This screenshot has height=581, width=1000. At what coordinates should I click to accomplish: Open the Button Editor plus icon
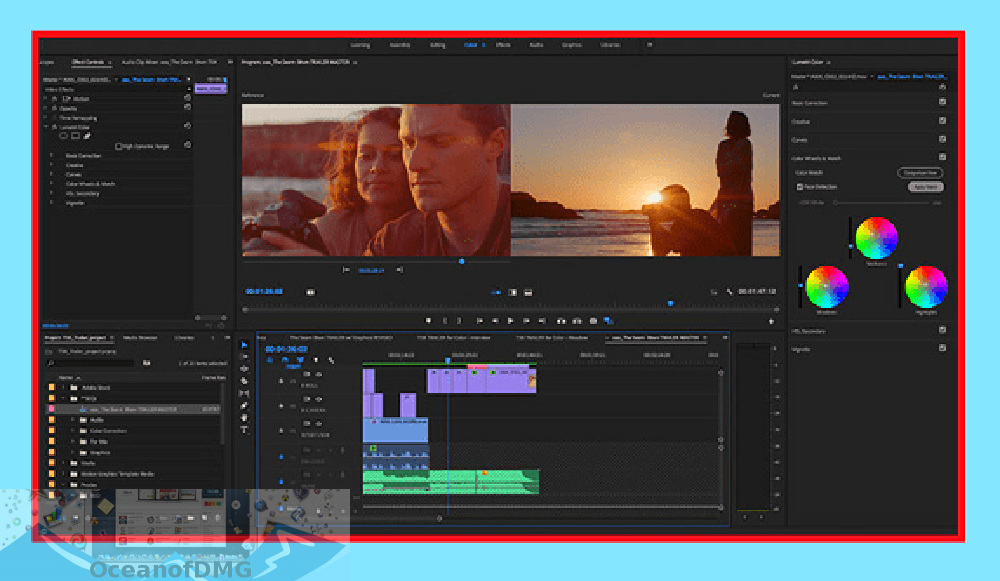pyautogui.click(x=771, y=321)
